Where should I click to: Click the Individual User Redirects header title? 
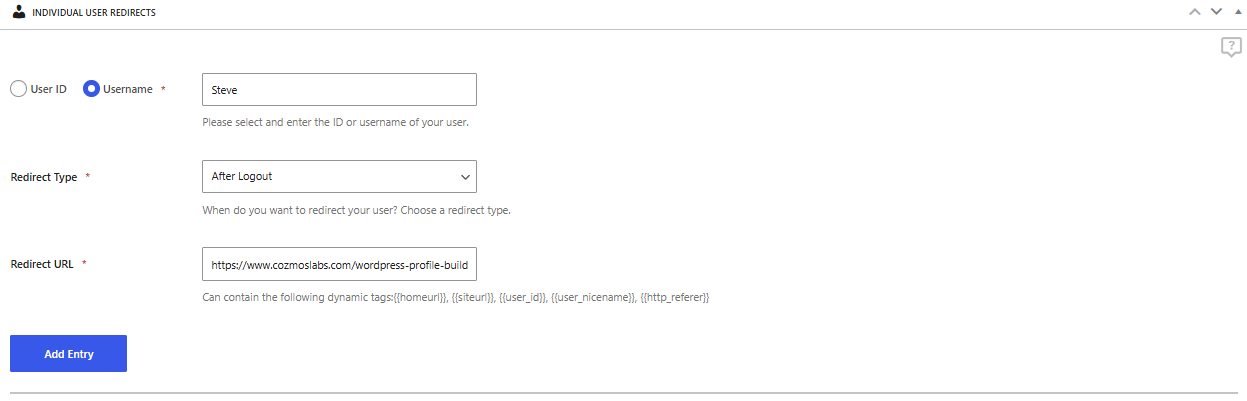[94, 13]
